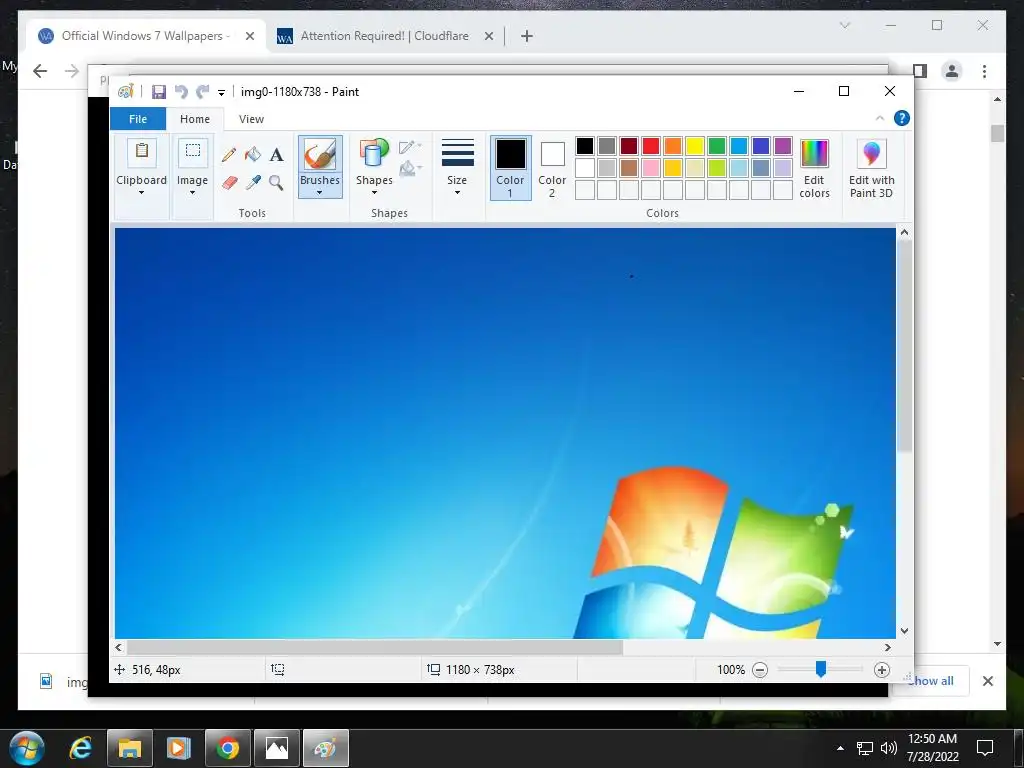Select the Magnifier tool
The image size is (1024, 768).
click(x=277, y=182)
